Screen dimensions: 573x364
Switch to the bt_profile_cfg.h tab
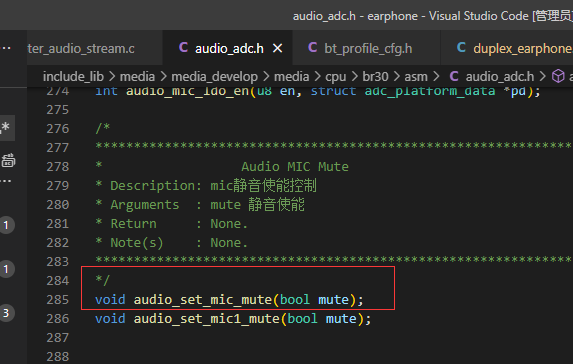click(367, 48)
